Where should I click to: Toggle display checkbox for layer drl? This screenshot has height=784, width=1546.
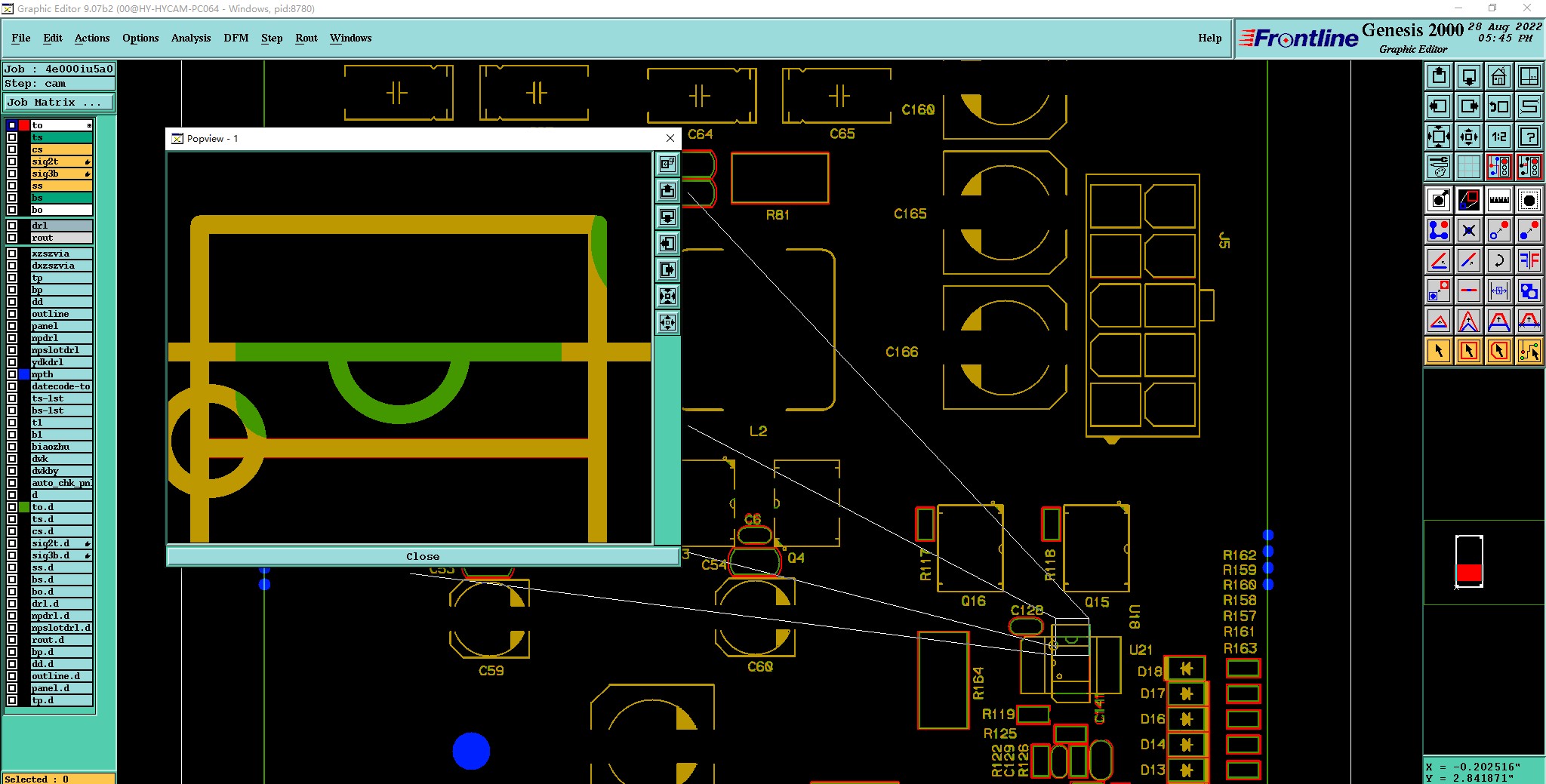12,226
